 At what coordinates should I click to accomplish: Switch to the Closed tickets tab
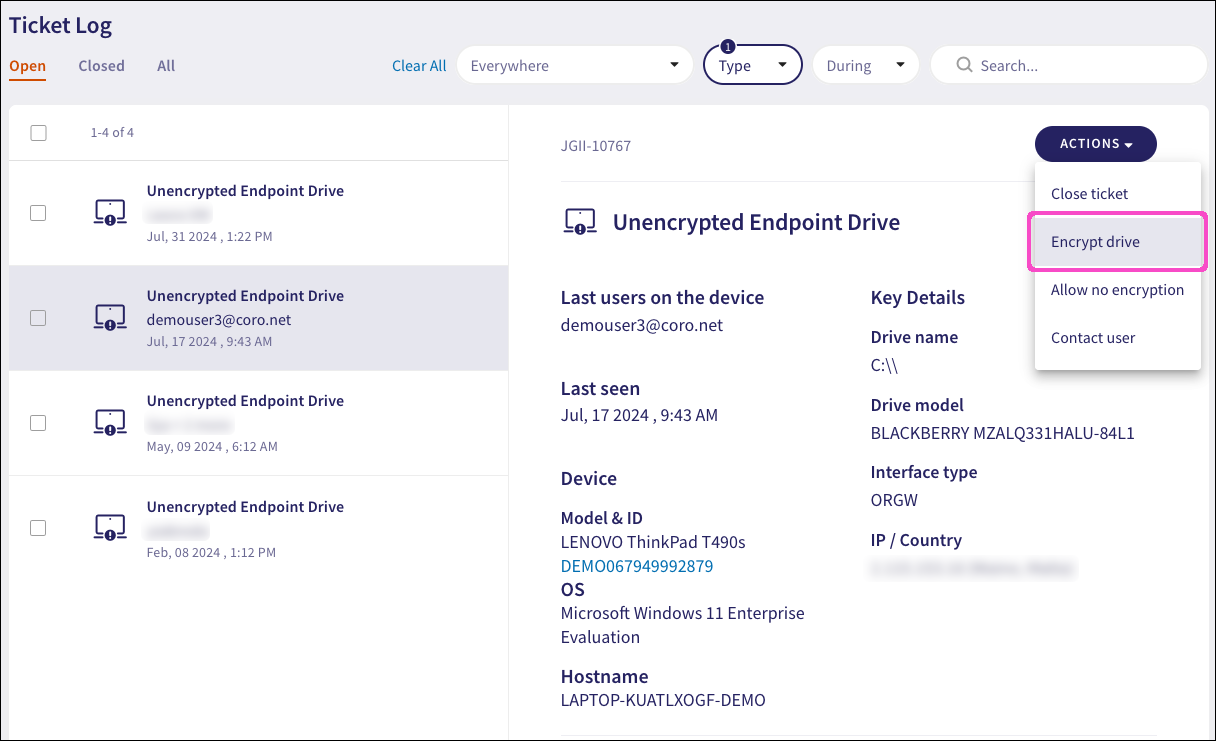pos(101,66)
